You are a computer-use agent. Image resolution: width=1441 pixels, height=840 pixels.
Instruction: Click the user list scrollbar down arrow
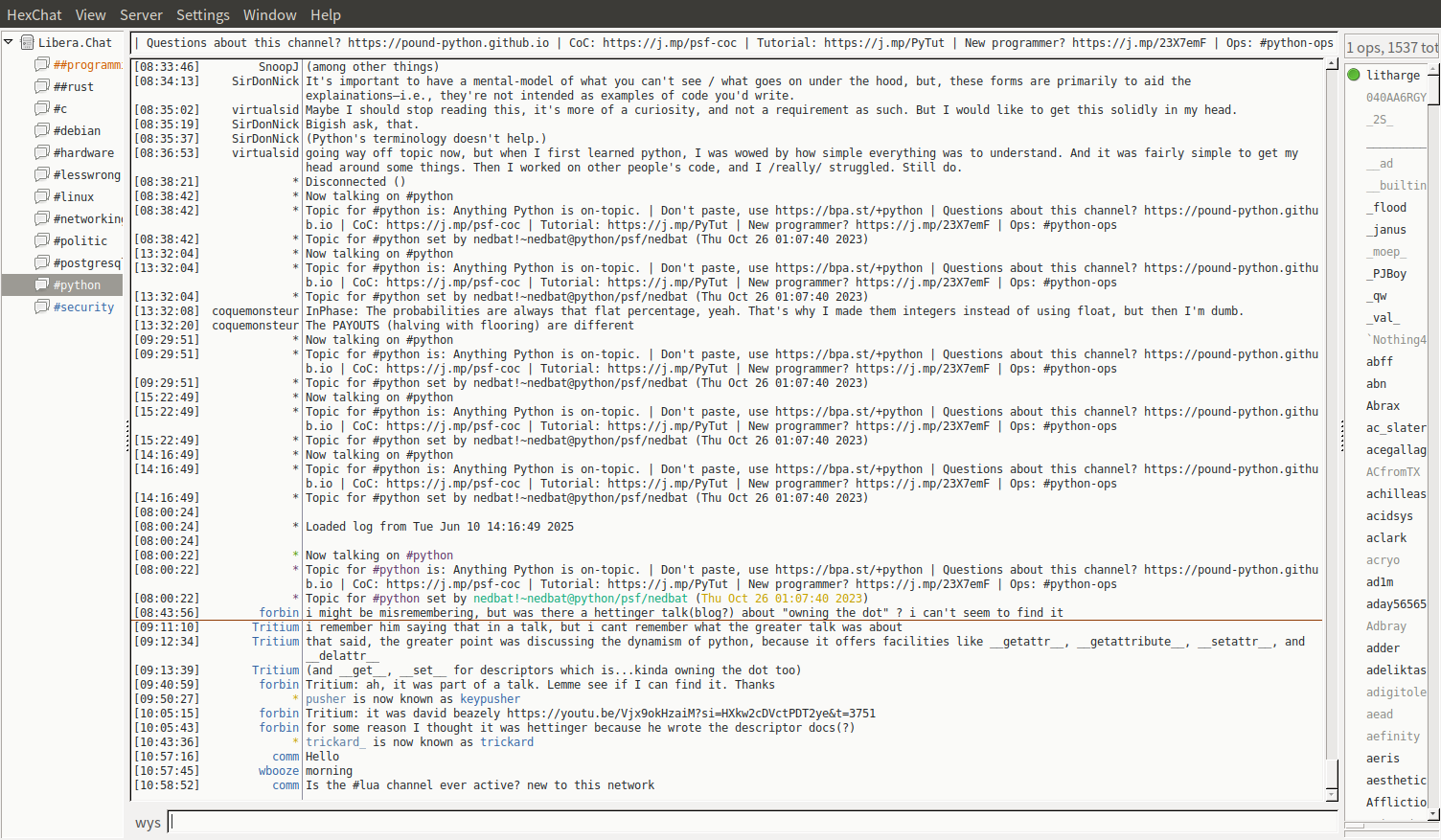click(1434, 814)
